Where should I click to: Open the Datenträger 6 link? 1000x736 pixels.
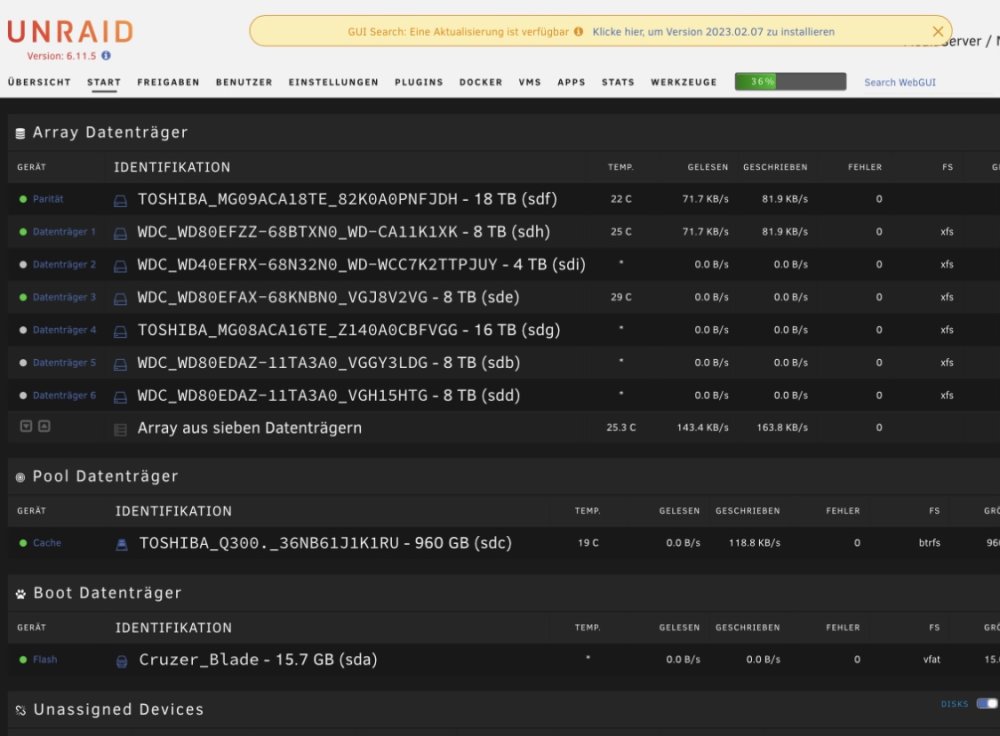click(64, 395)
